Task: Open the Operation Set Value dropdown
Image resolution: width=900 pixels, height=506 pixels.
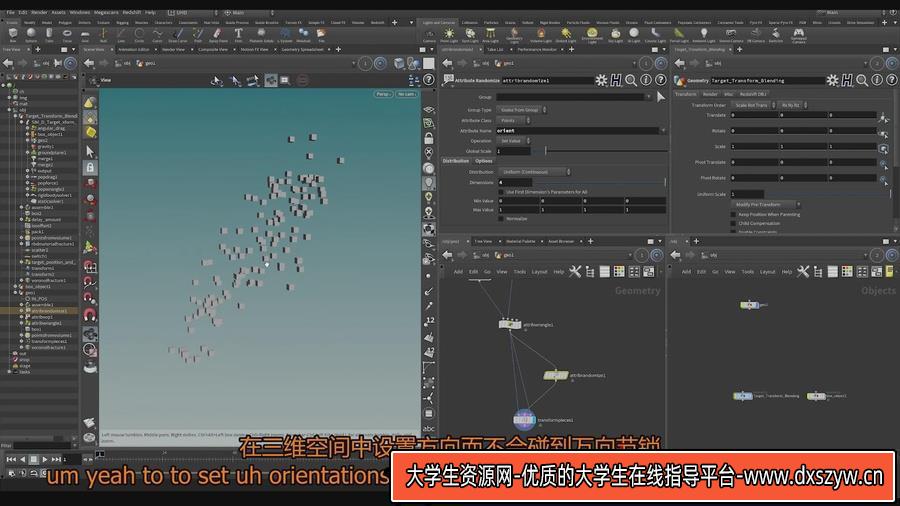Action: (513, 141)
